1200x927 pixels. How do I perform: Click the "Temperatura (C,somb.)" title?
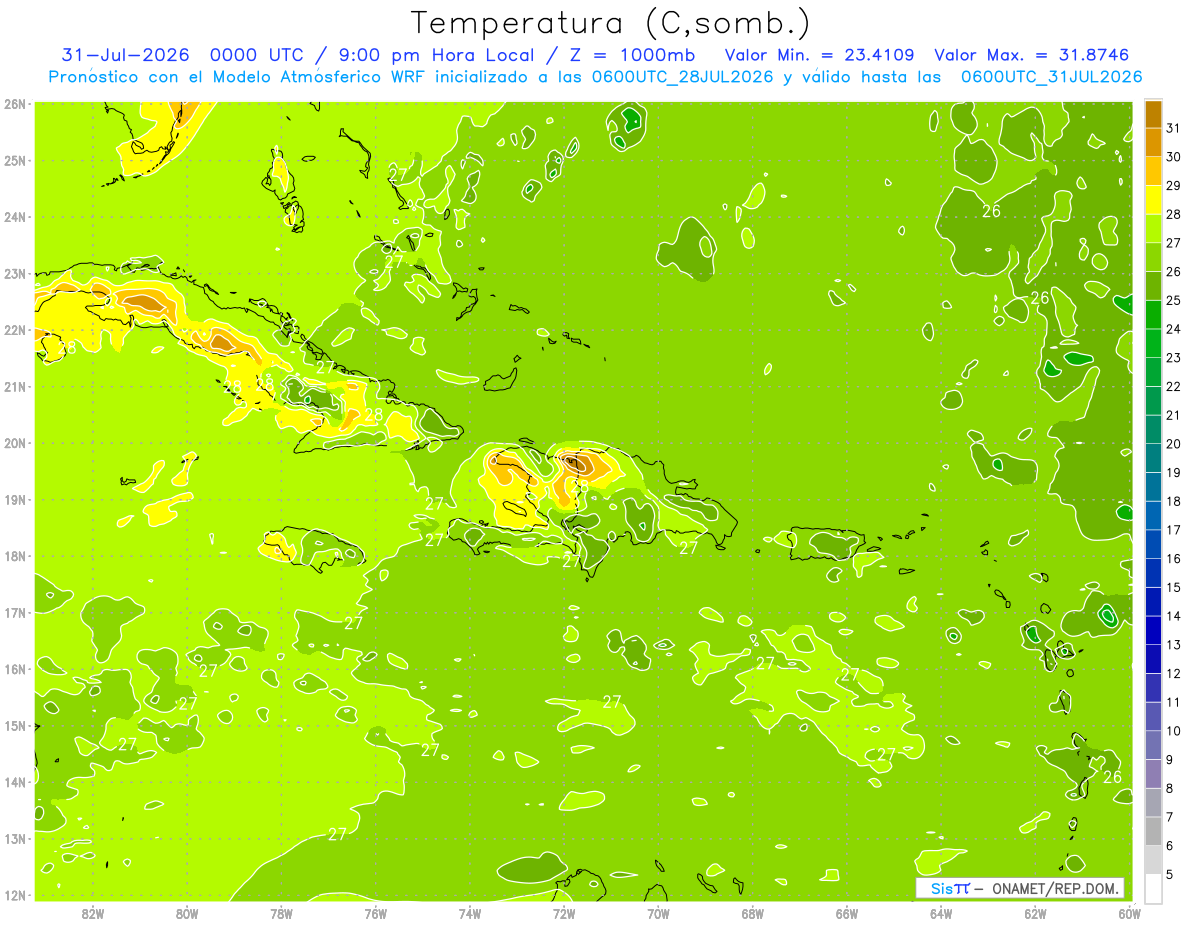610,23
